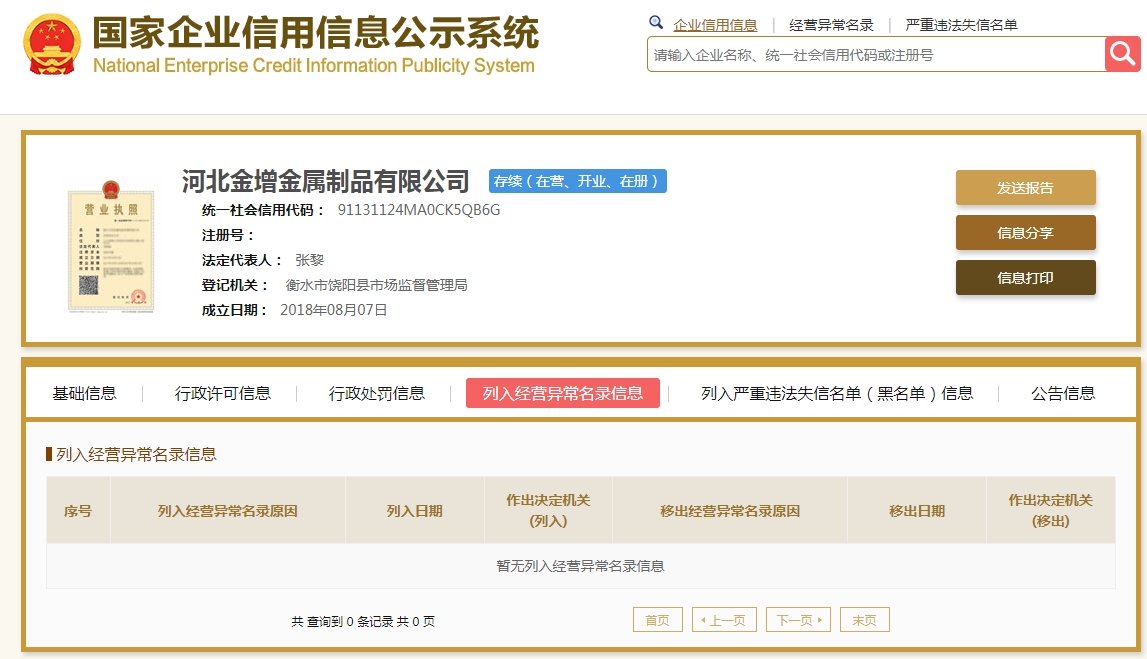
Task: Select the 列入经营异常名录信息 tab
Action: pyautogui.click(x=563, y=393)
